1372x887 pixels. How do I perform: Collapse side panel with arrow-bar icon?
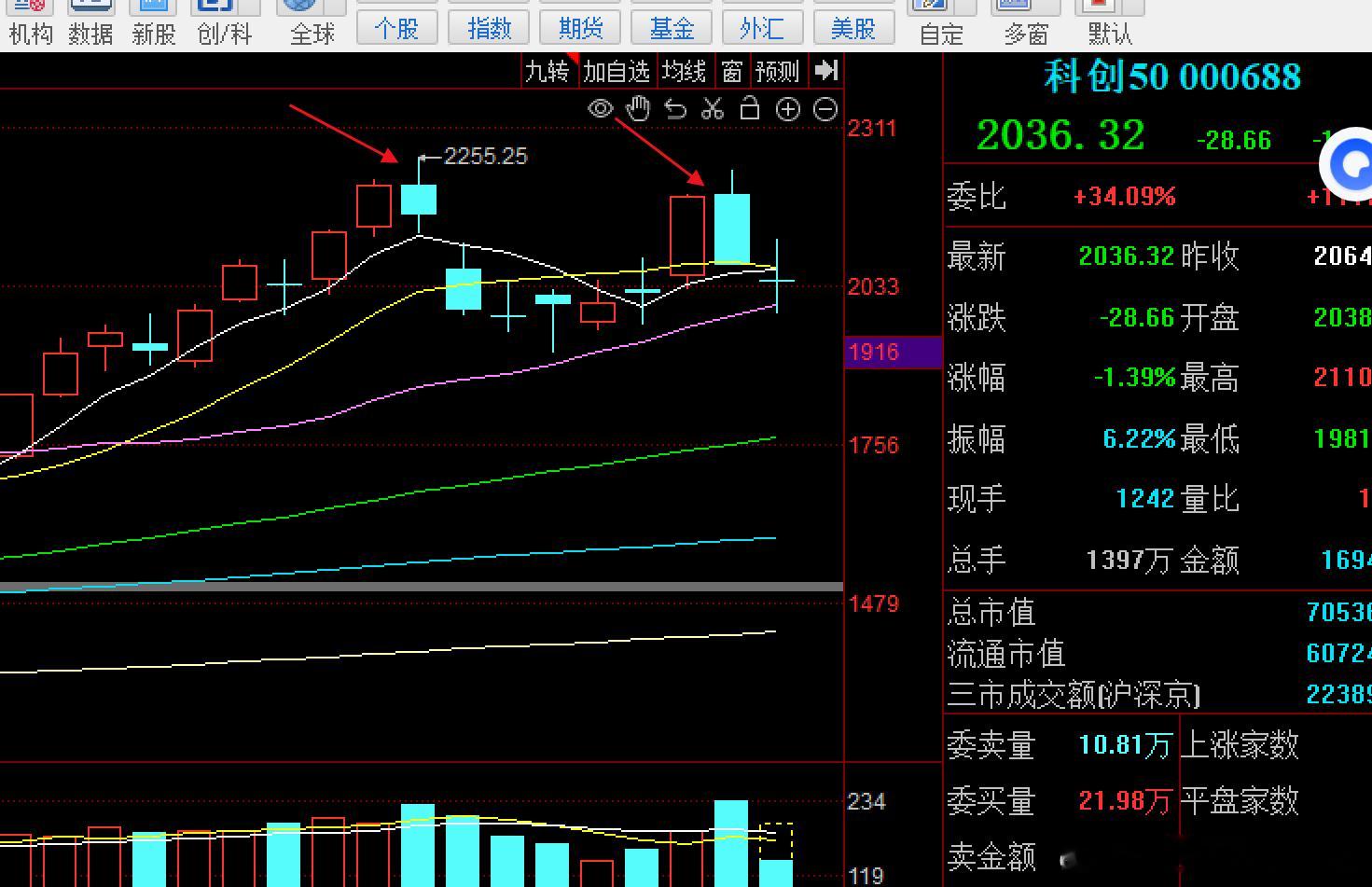(x=825, y=71)
